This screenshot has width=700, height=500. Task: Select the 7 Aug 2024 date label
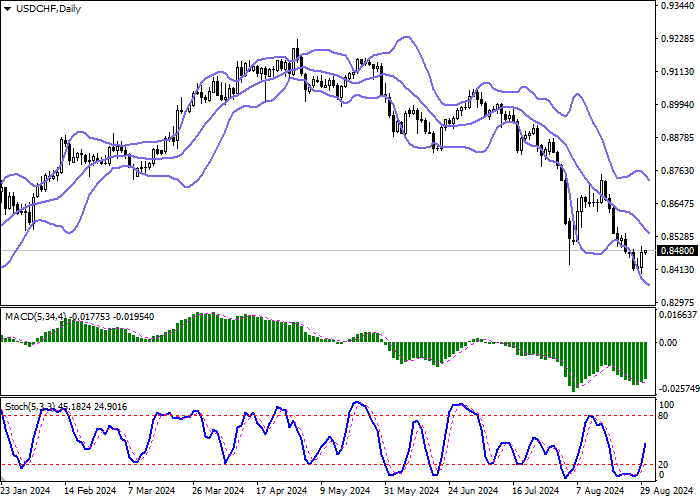[x=600, y=491]
